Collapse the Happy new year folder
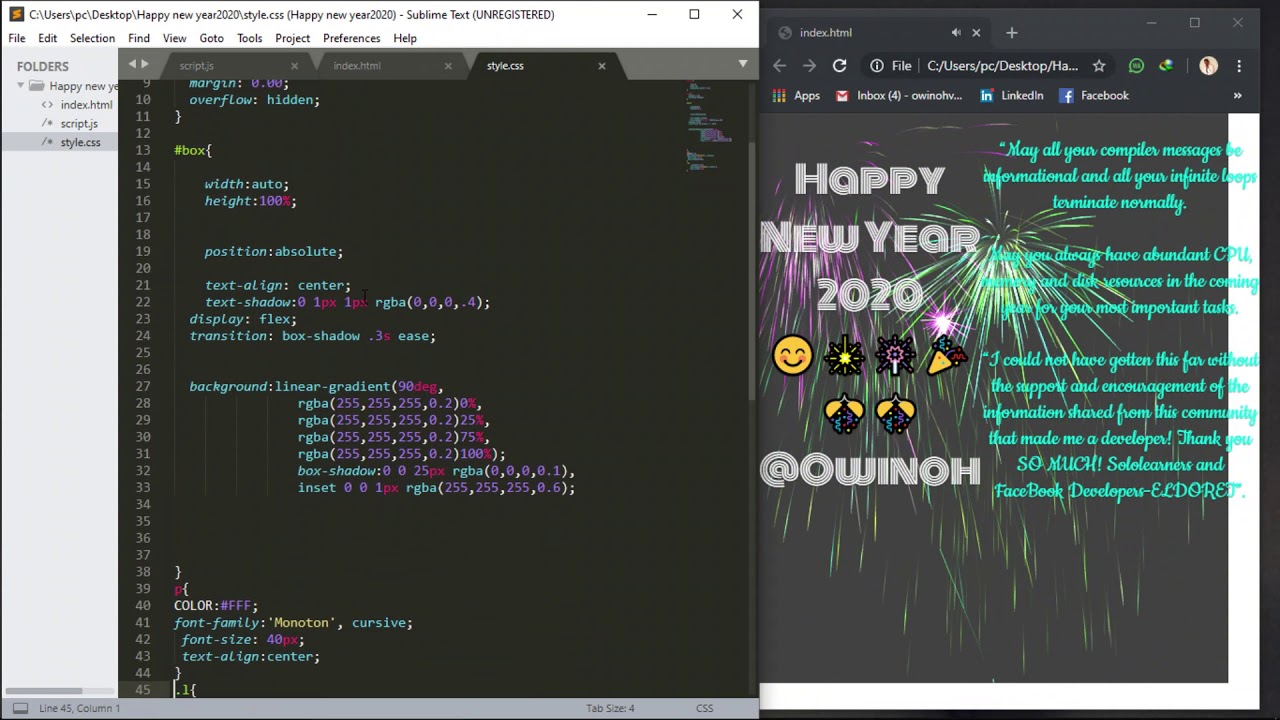 pos(21,86)
